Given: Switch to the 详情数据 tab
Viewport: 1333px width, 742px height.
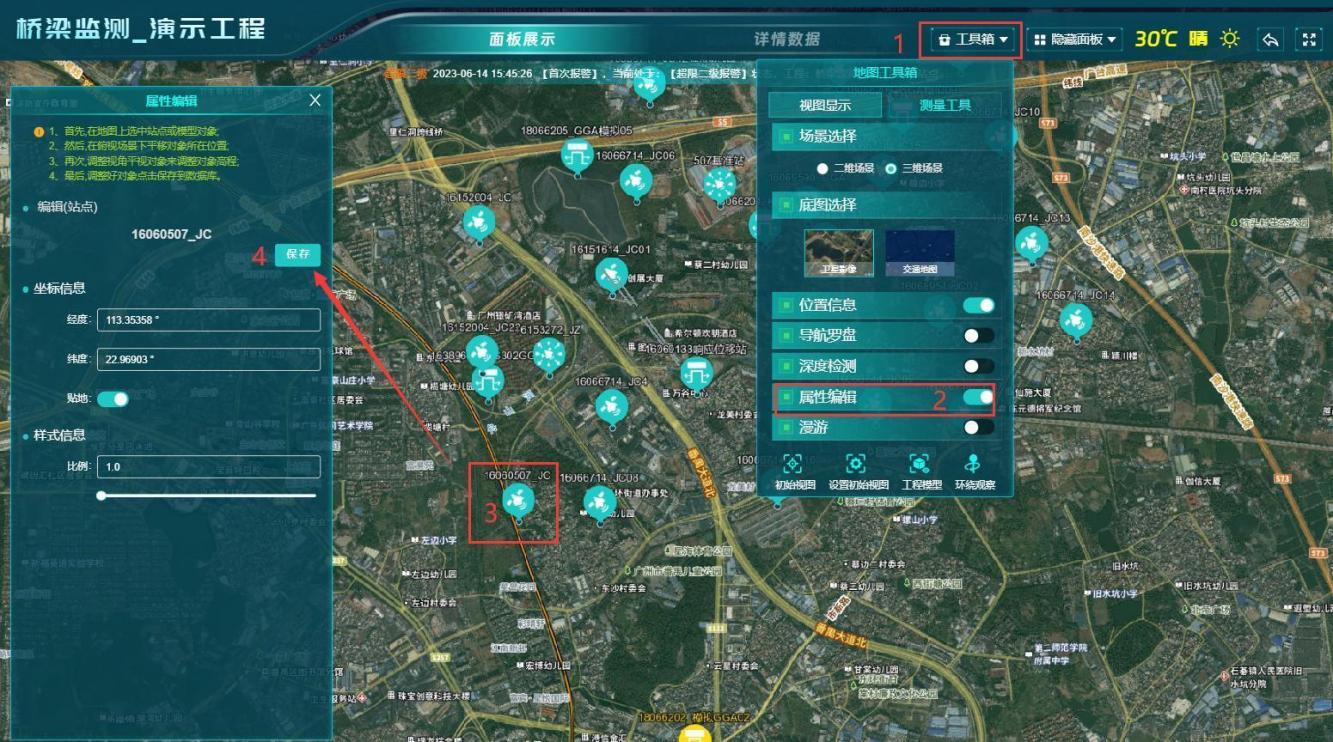Looking at the screenshot, I should pos(786,39).
